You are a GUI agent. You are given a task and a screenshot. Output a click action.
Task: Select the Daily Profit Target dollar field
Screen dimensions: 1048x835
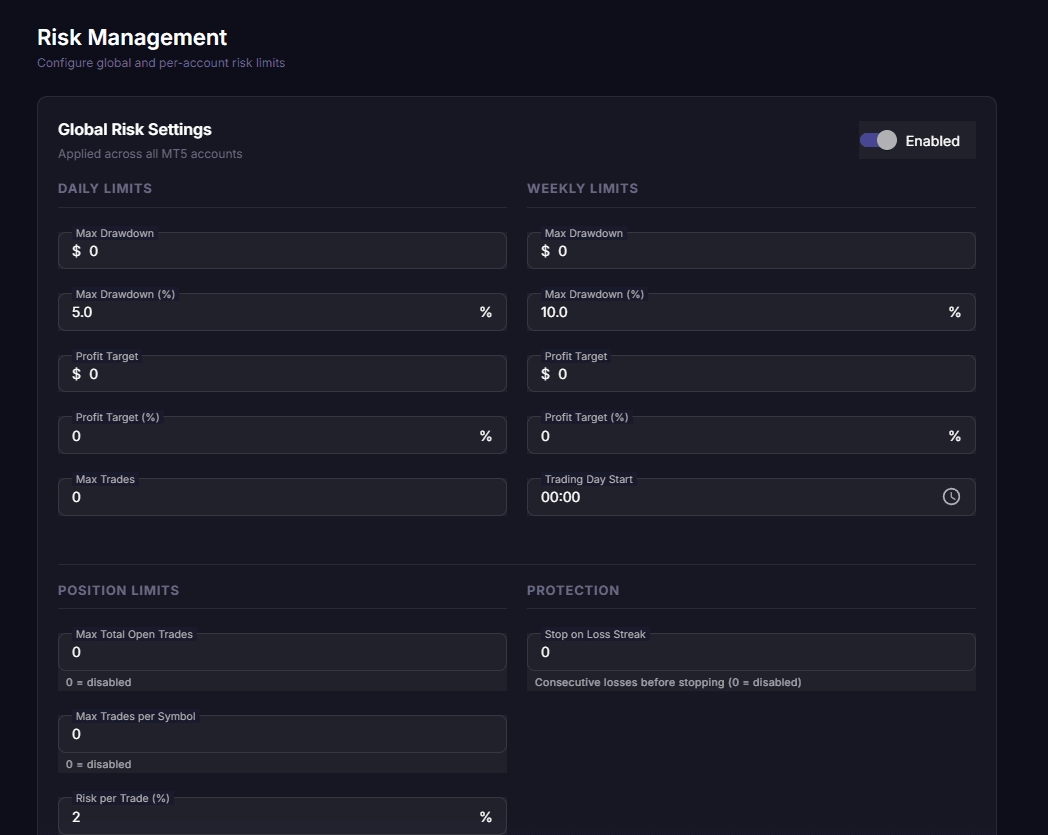(x=290, y=374)
